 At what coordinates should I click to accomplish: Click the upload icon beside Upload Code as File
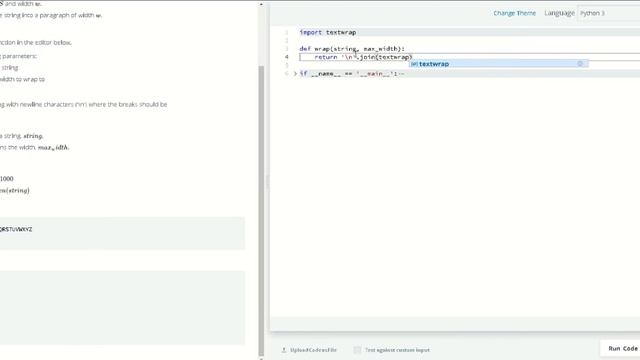click(x=284, y=350)
